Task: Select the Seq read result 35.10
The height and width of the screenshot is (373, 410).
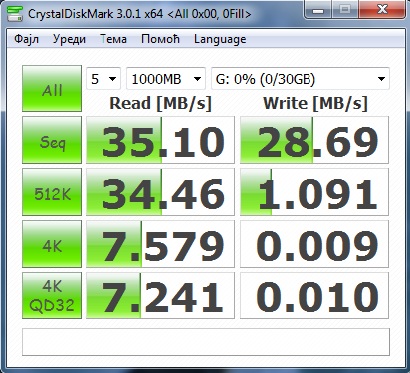Action: 160,140
